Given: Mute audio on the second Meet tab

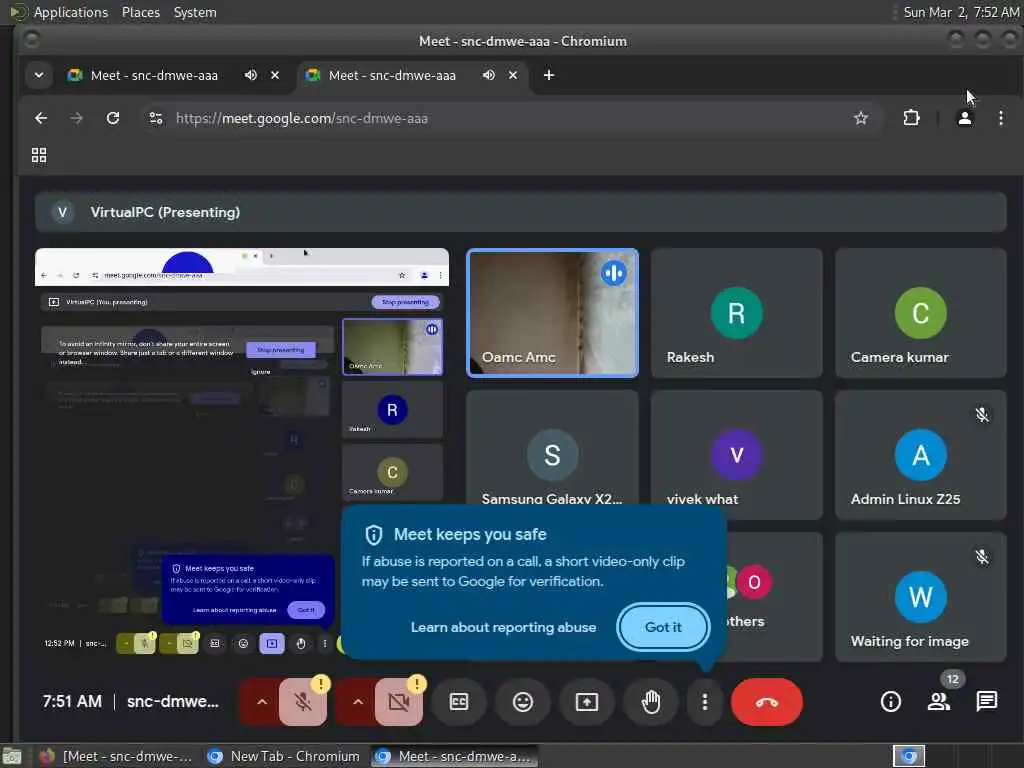Looking at the screenshot, I should point(488,75).
